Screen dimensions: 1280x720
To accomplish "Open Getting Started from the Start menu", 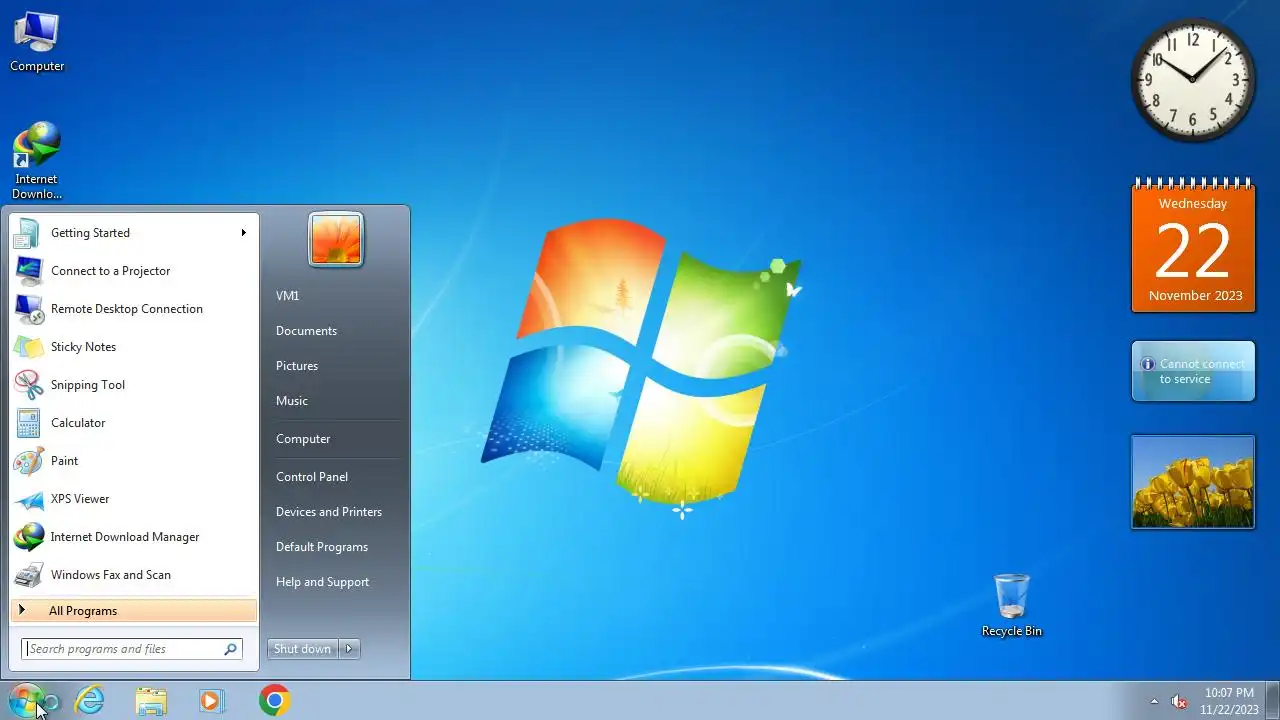I will point(134,233).
